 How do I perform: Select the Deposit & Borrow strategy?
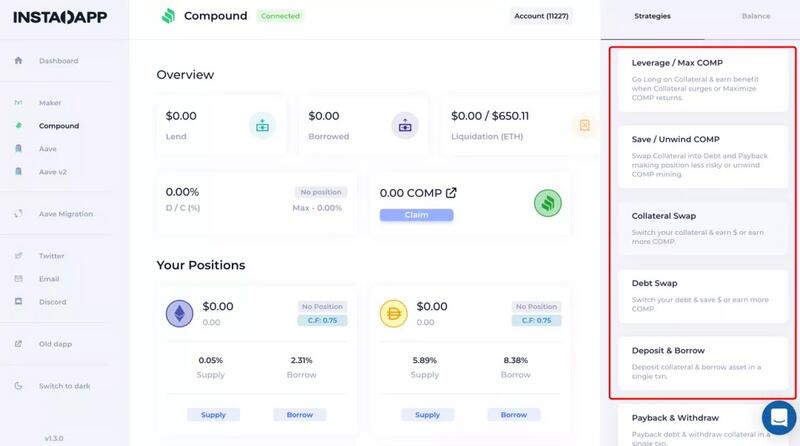point(703,364)
